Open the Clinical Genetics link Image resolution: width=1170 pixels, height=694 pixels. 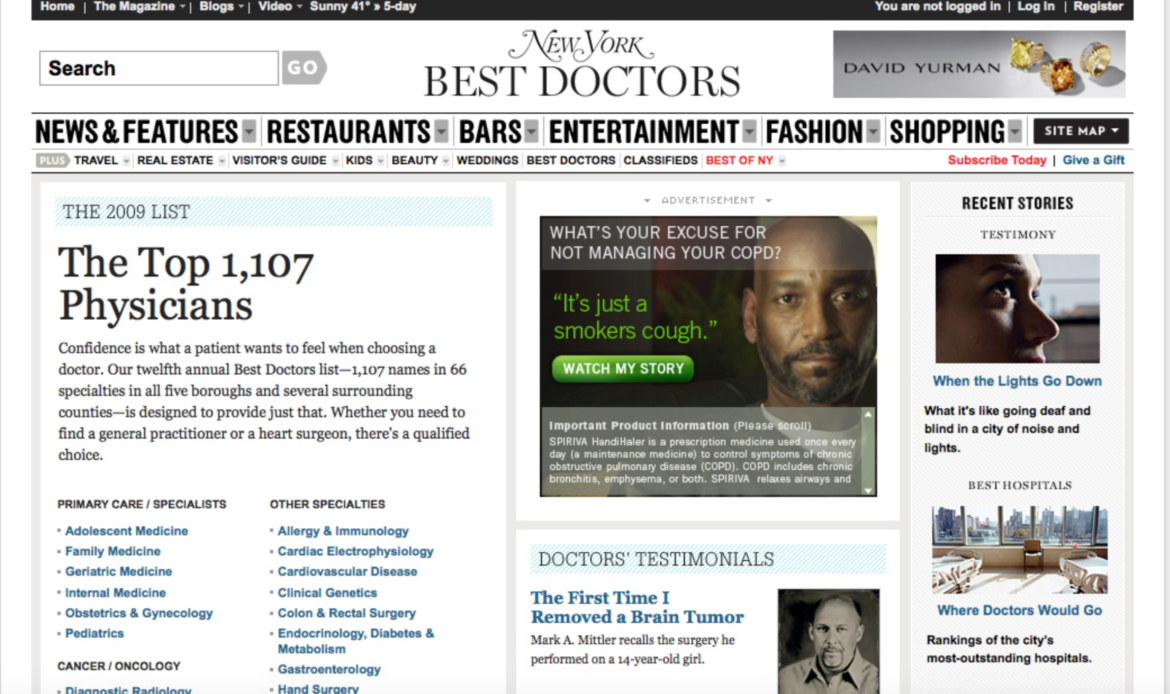328,593
